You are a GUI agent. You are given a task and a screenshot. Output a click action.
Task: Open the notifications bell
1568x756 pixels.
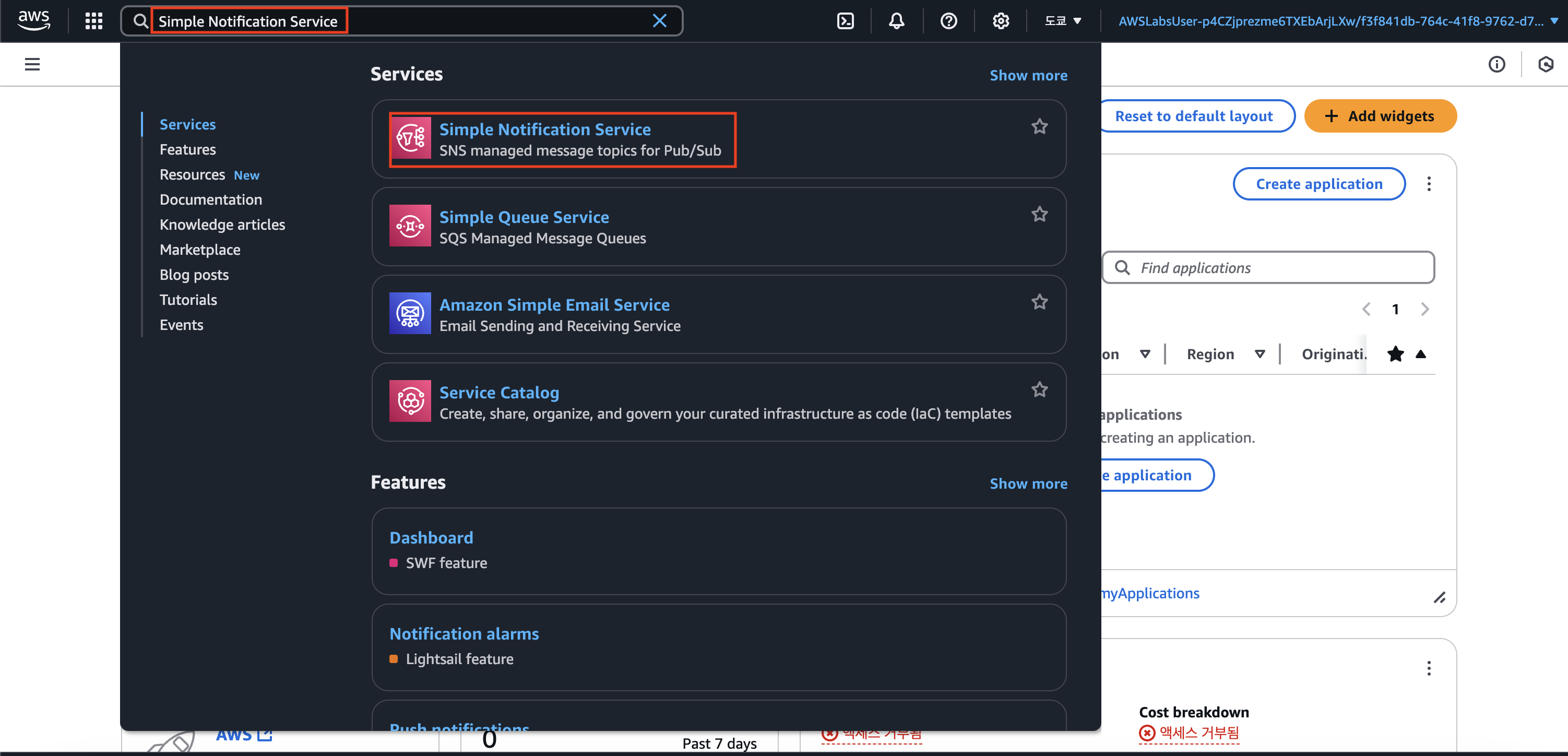897,21
